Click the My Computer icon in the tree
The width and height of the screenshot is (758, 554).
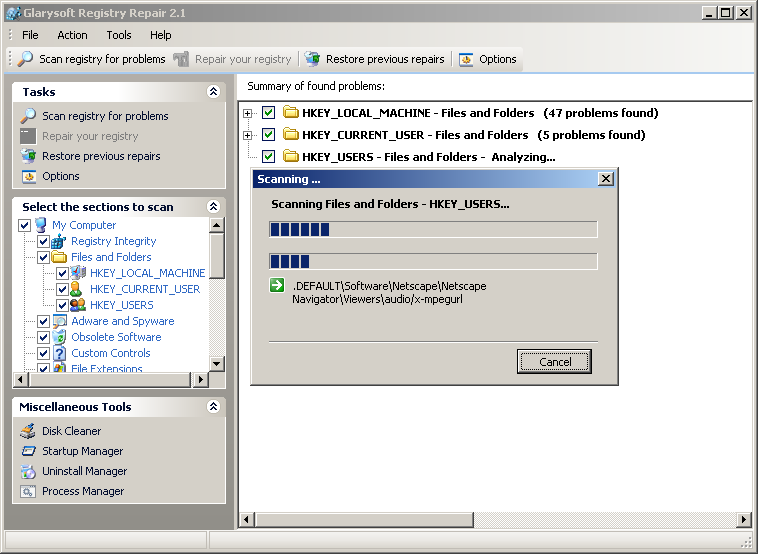pos(41,225)
